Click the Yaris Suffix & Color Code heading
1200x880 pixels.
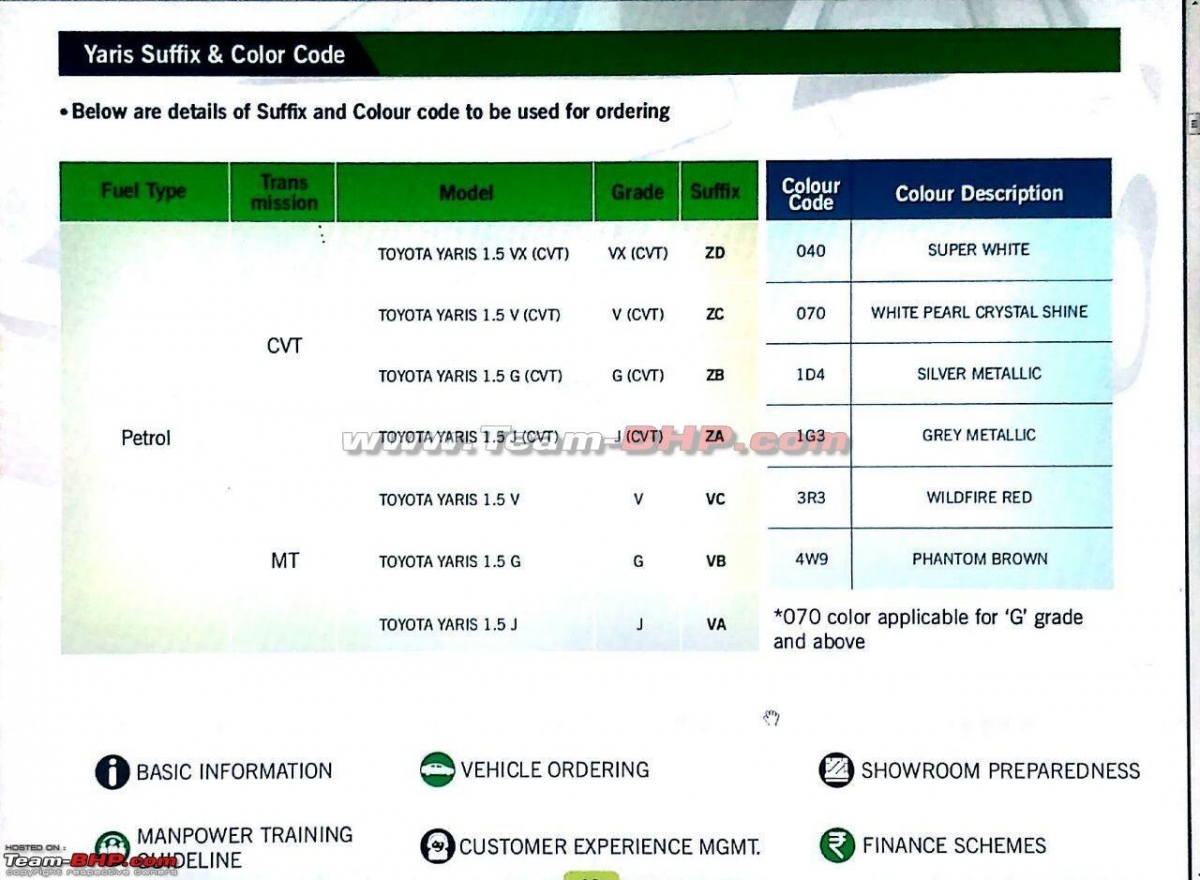coord(214,55)
